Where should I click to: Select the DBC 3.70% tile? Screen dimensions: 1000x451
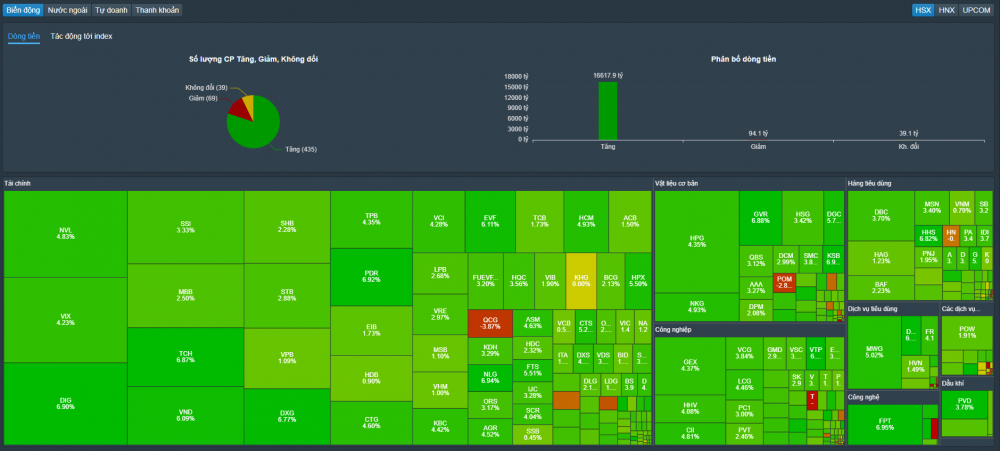[881, 215]
